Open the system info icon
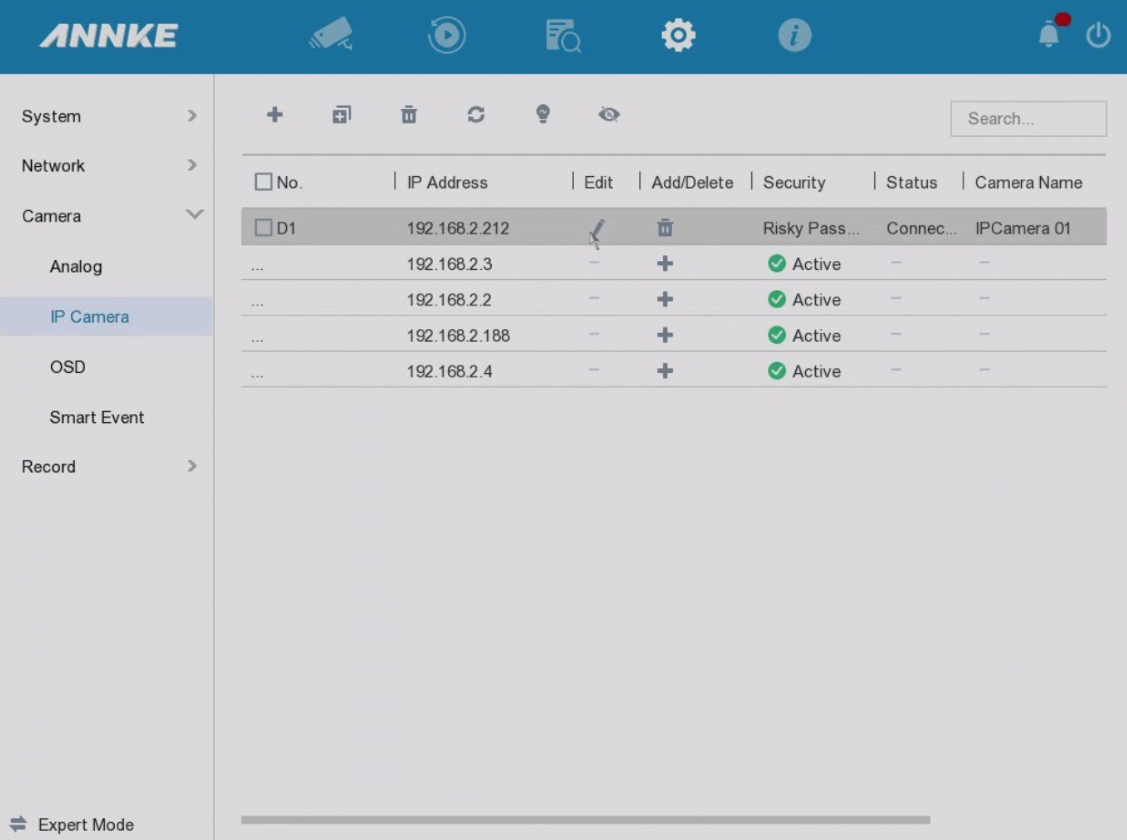This screenshot has width=1127, height=840. (x=793, y=36)
